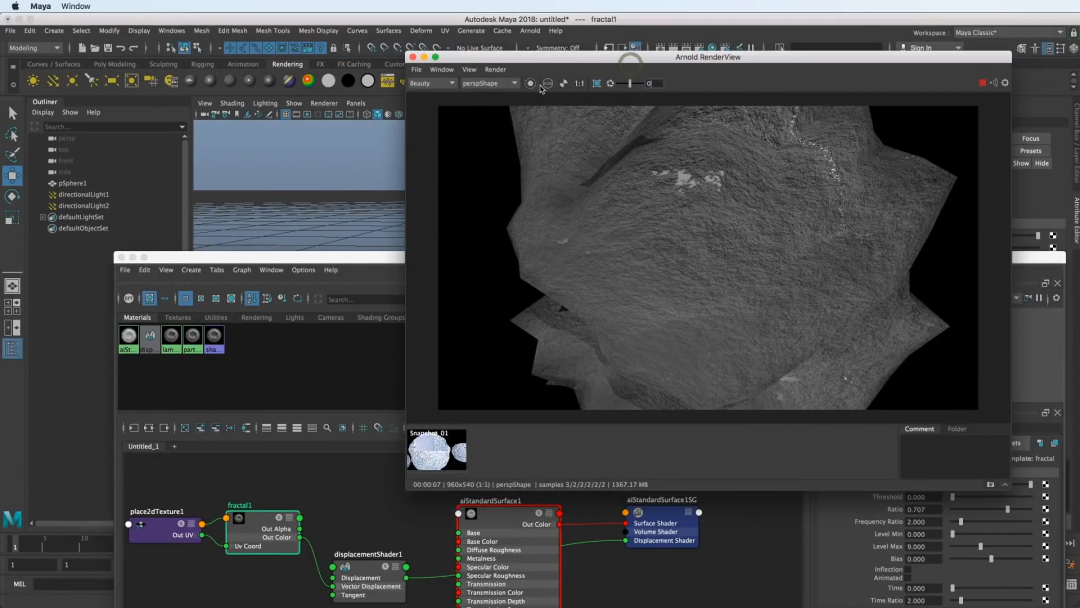Viewport: 1080px width, 608px height.
Task: Open the perspShape camera dropdown
Action: pos(490,83)
